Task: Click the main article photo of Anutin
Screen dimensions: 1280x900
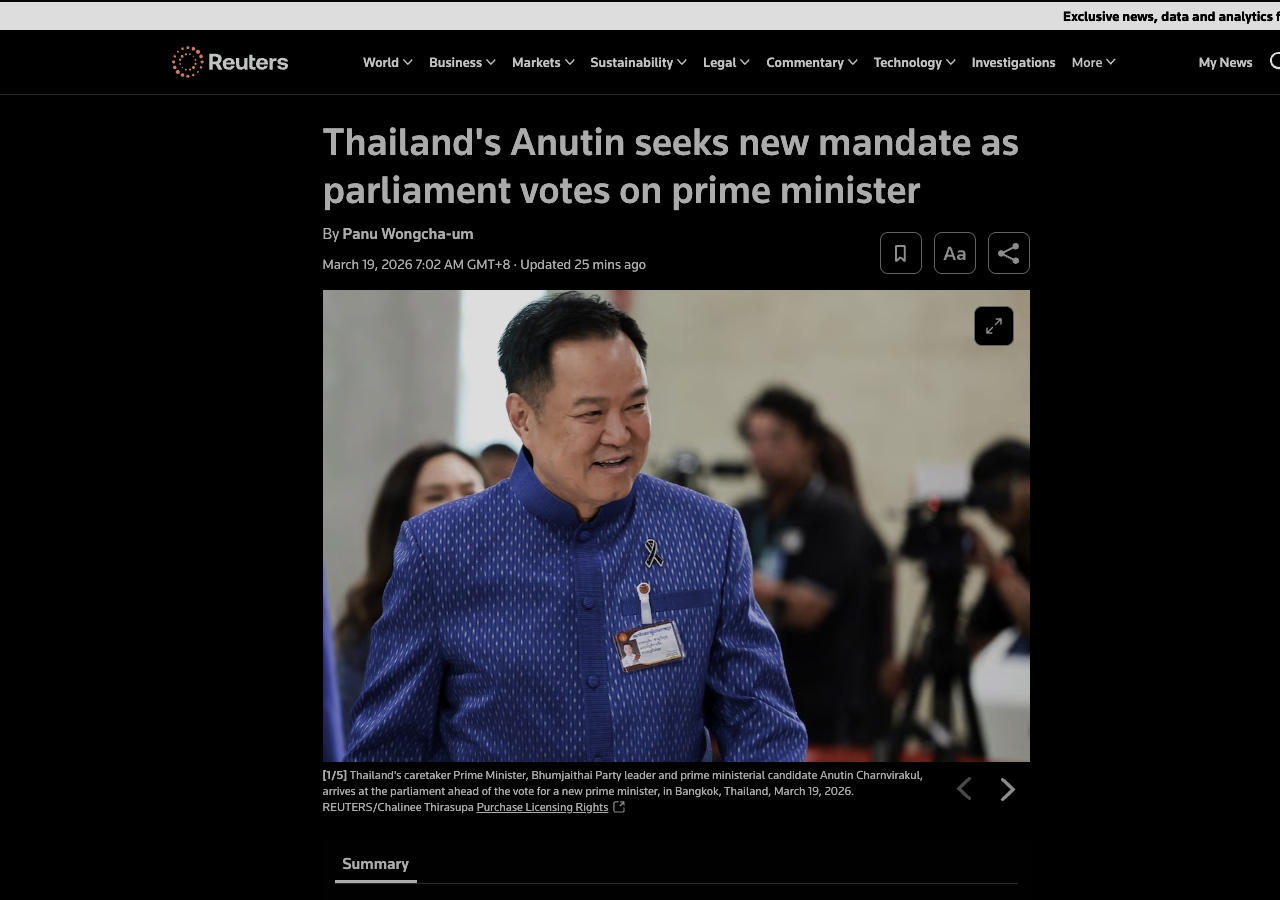Action: click(x=676, y=526)
